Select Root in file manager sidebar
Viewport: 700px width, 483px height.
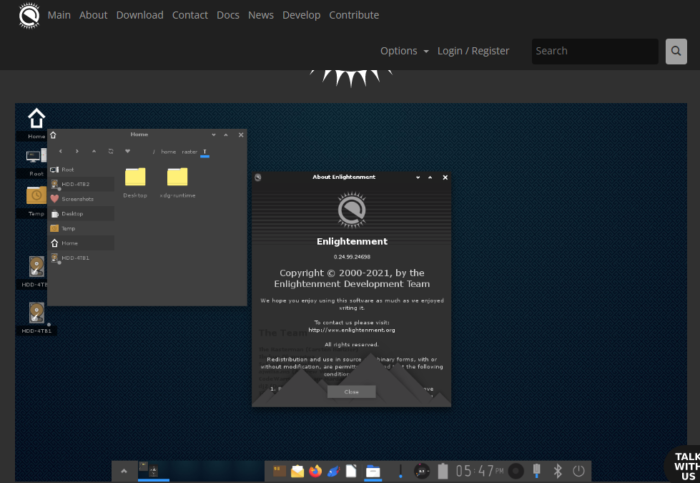(81, 170)
